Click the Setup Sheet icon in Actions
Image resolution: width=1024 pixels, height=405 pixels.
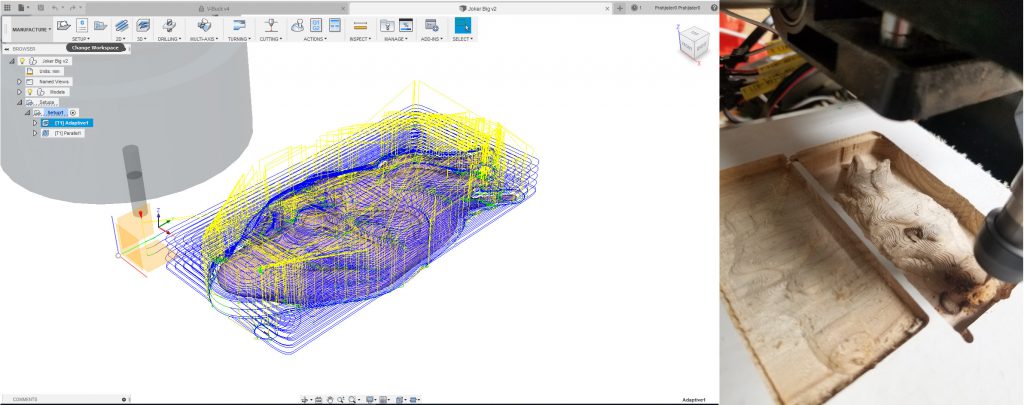coord(334,25)
